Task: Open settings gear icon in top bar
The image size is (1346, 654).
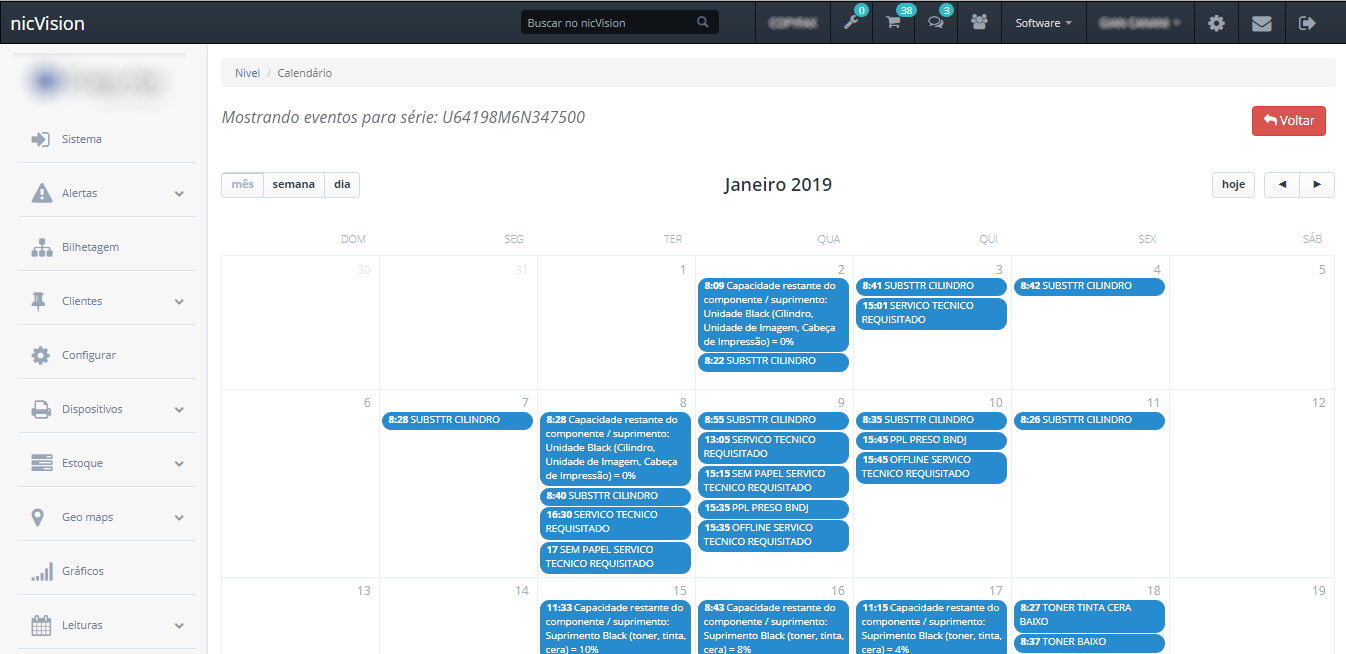Action: click(x=1216, y=22)
